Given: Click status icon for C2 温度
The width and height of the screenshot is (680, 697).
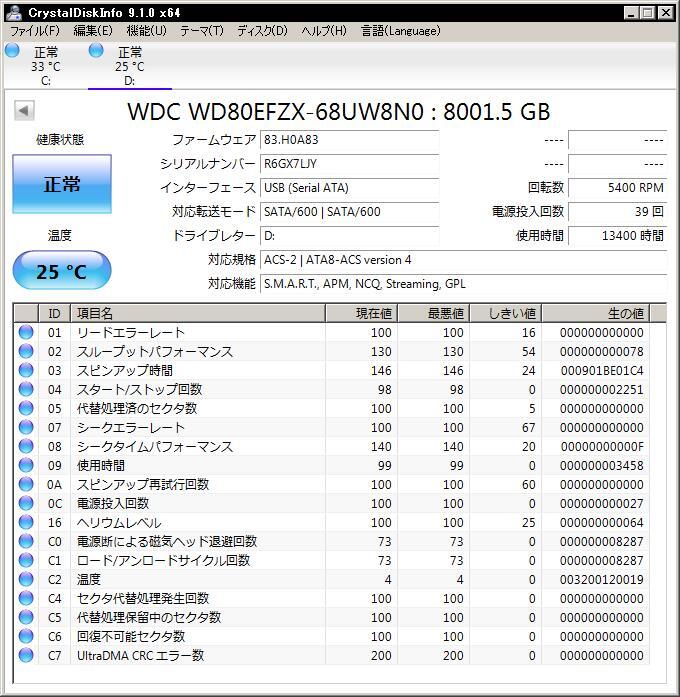Looking at the screenshot, I should [x=26, y=579].
